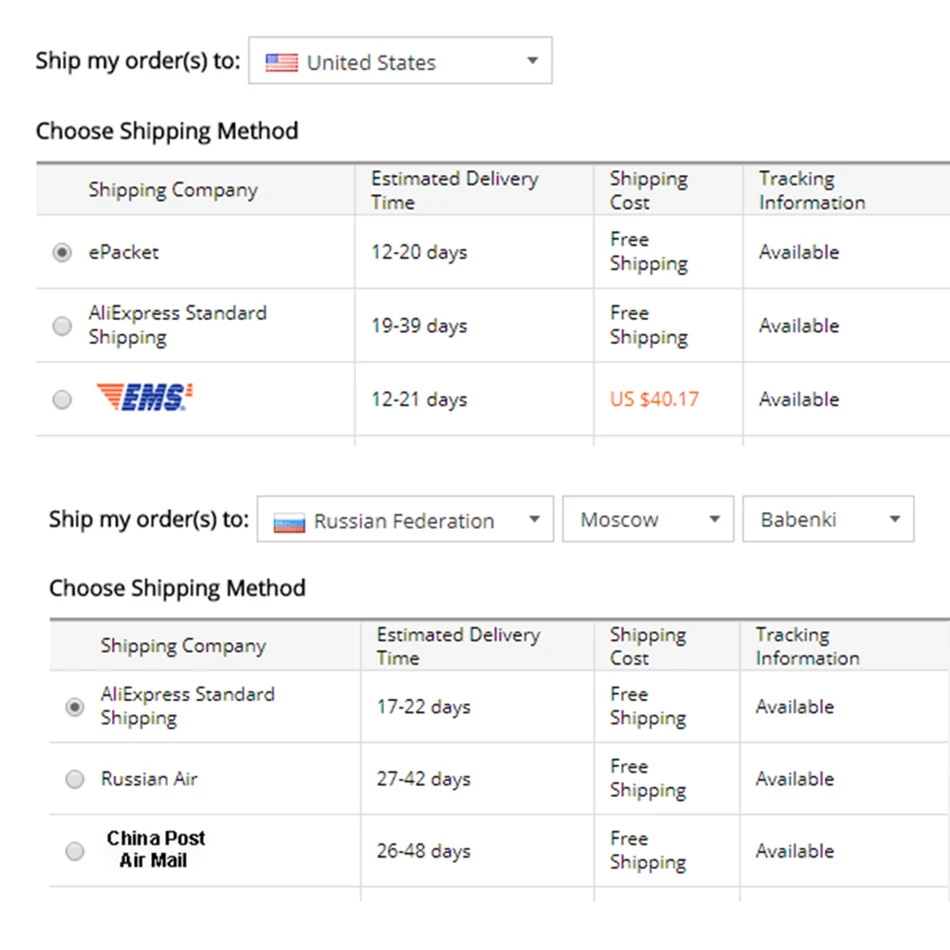The height and width of the screenshot is (950, 950).
Task: Choose AliExpress Standard Shipping for United States
Action: tap(62, 326)
